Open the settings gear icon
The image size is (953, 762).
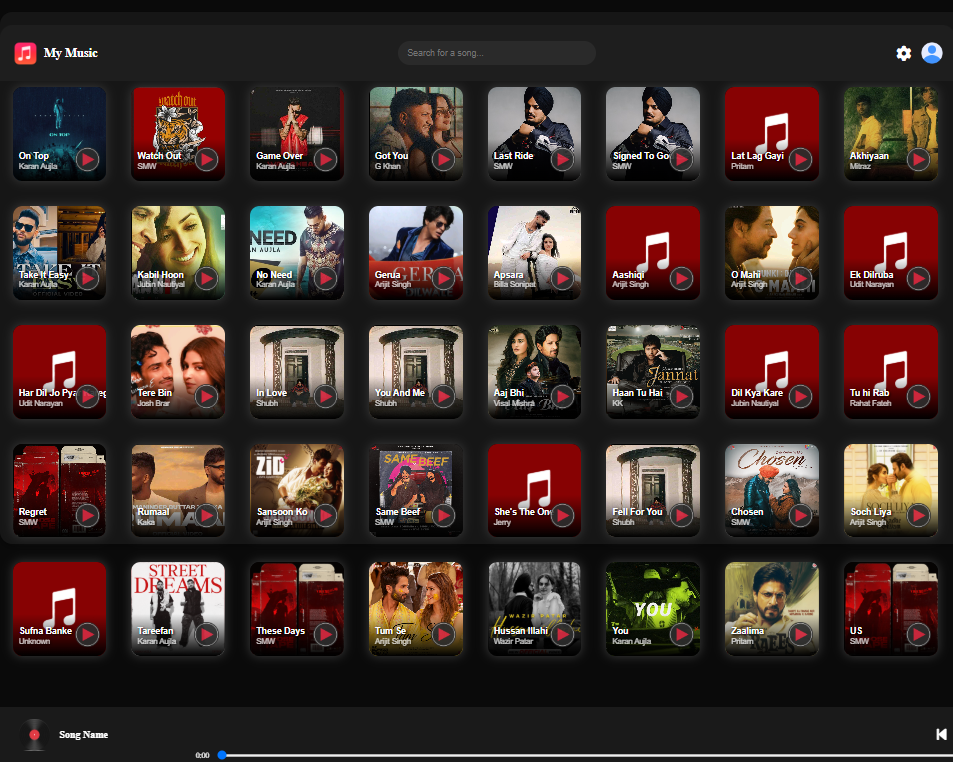(x=904, y=53)
